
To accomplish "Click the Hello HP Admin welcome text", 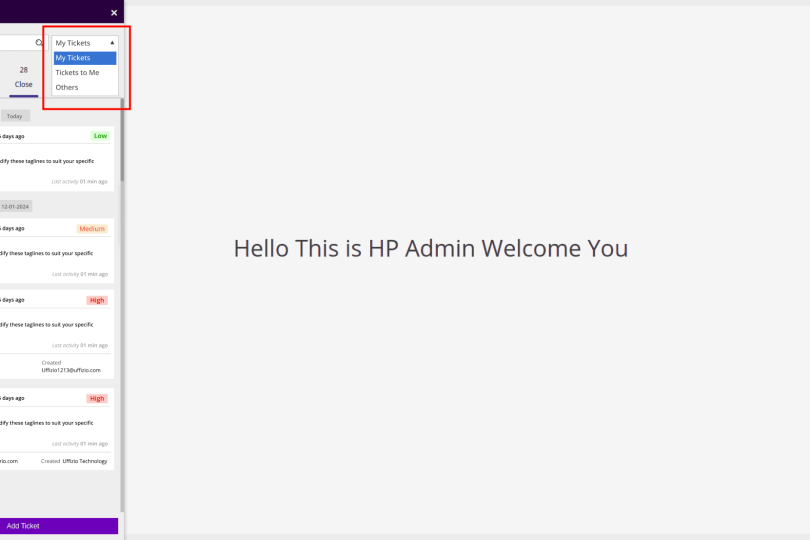I will 431,249.
